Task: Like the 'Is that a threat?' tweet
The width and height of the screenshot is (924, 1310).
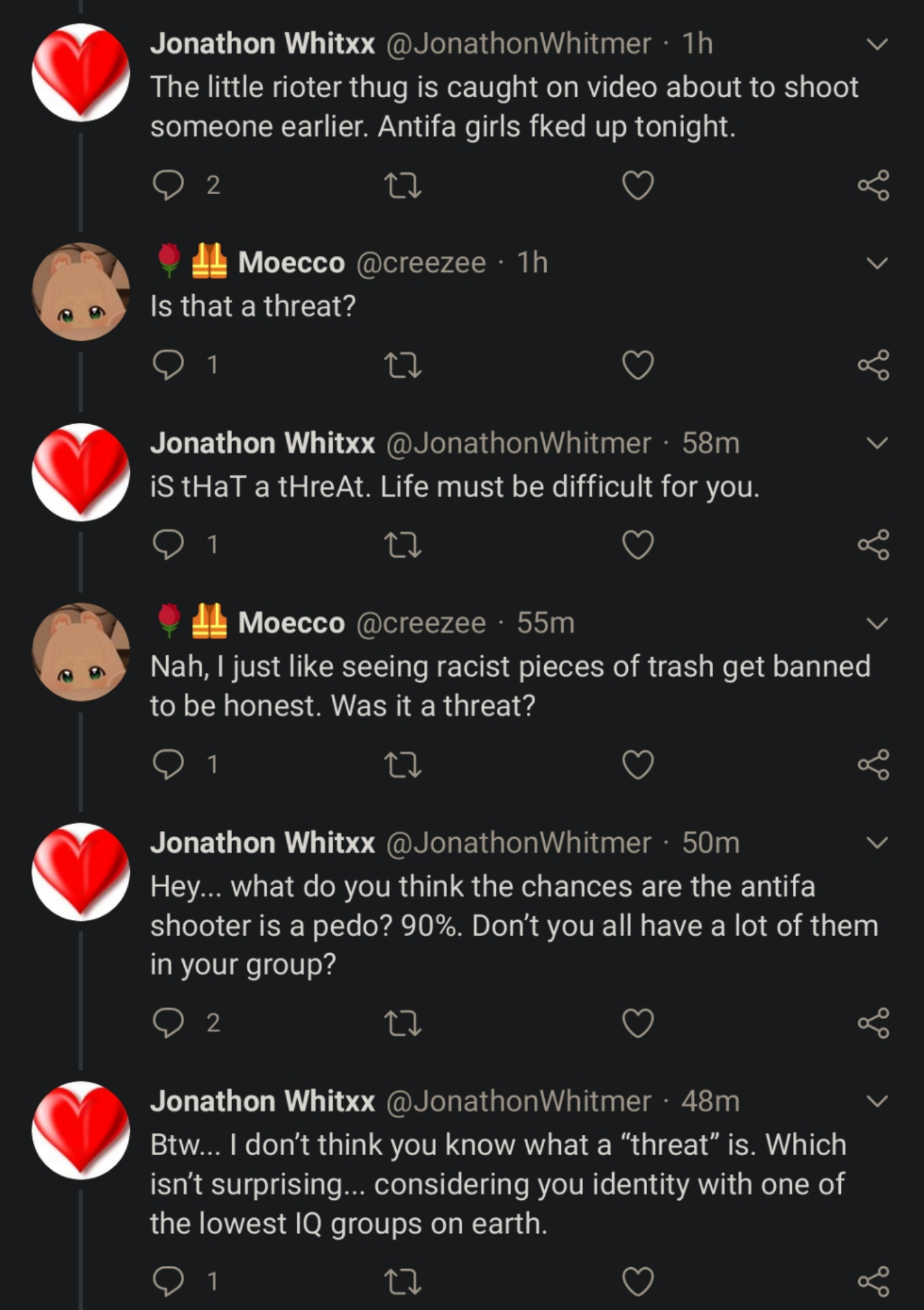Action: pos(638,366)
